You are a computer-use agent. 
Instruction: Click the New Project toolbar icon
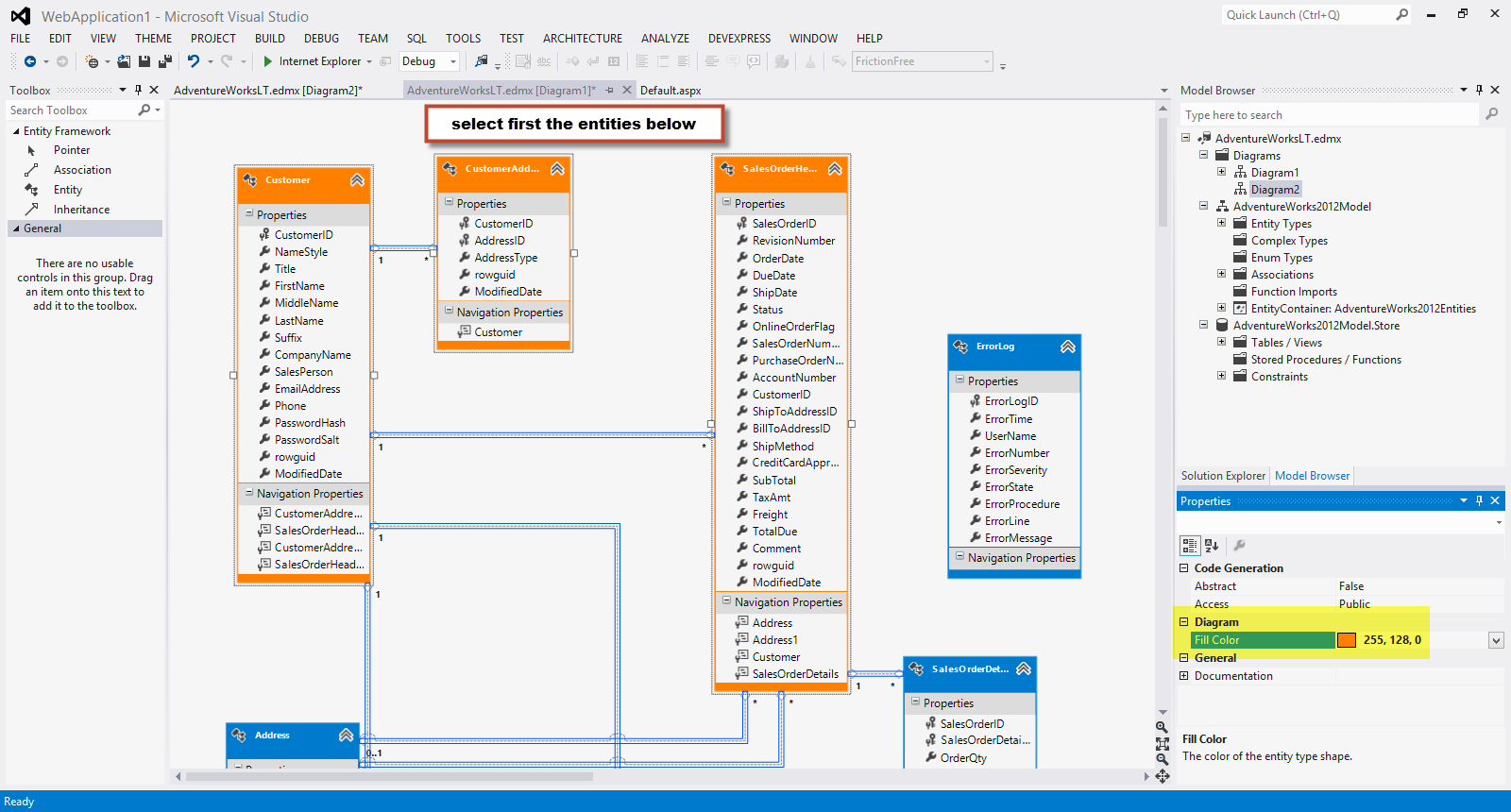tap(92, 61)
